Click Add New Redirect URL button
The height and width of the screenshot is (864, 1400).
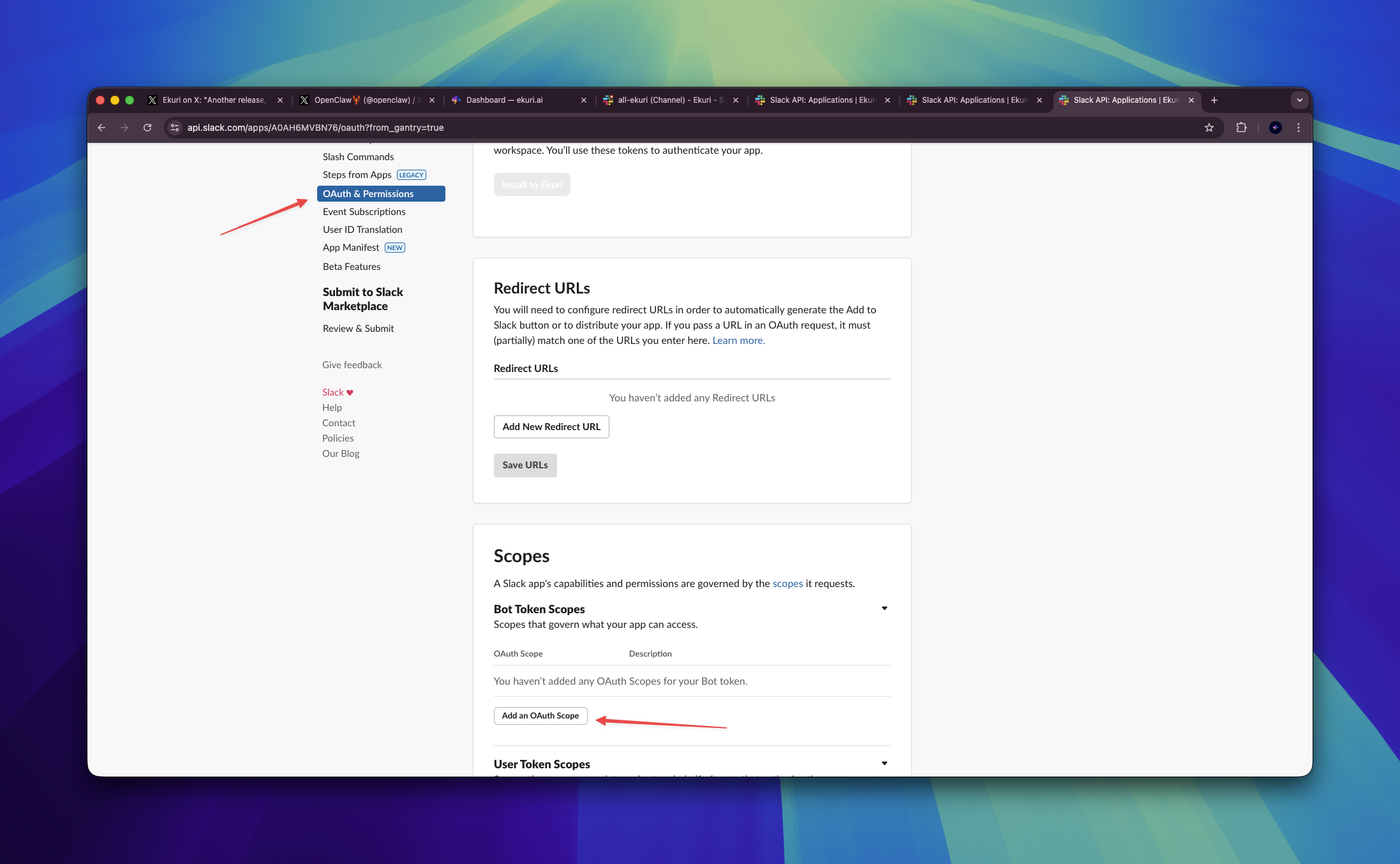tap(551, 427)
